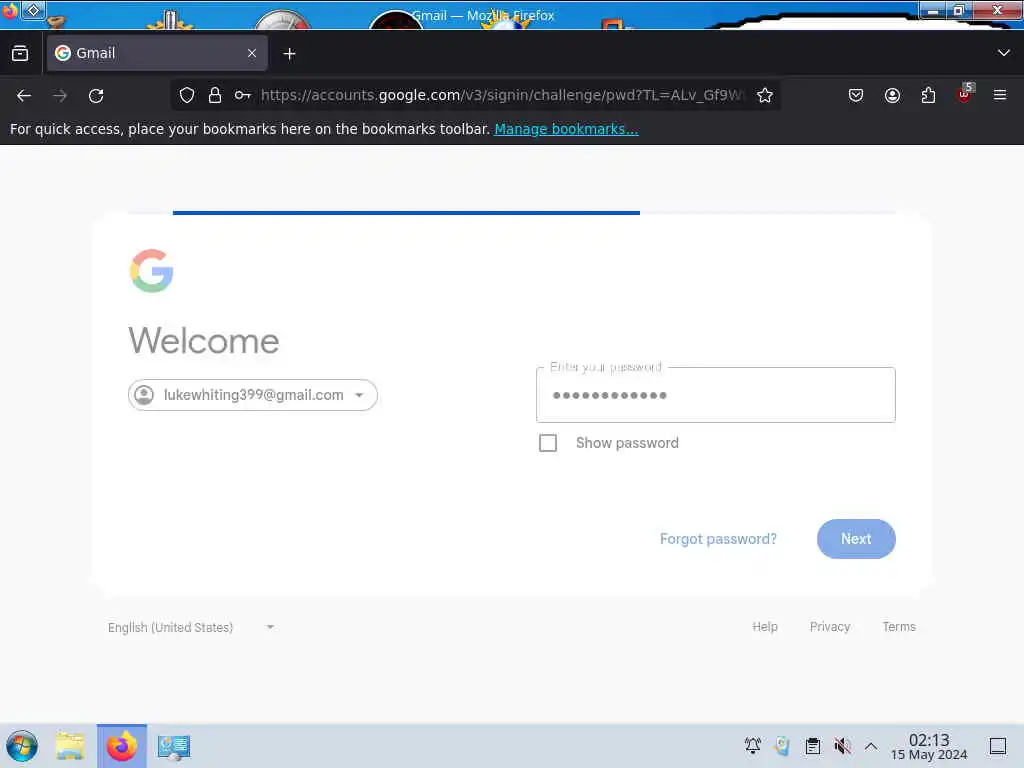Screen dimensions: 1024x768
Task: Go back to the previous page
Action: [x=24, y=96]
